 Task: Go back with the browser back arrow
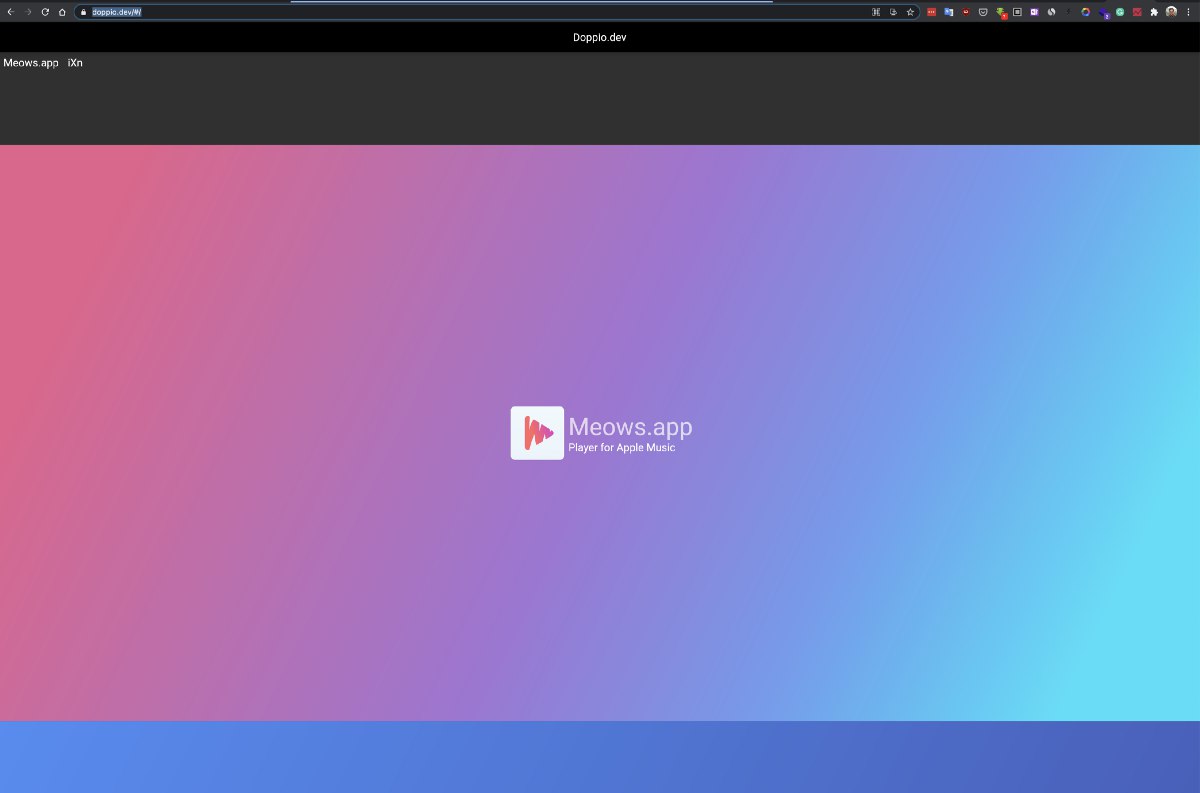coord(10,12)
